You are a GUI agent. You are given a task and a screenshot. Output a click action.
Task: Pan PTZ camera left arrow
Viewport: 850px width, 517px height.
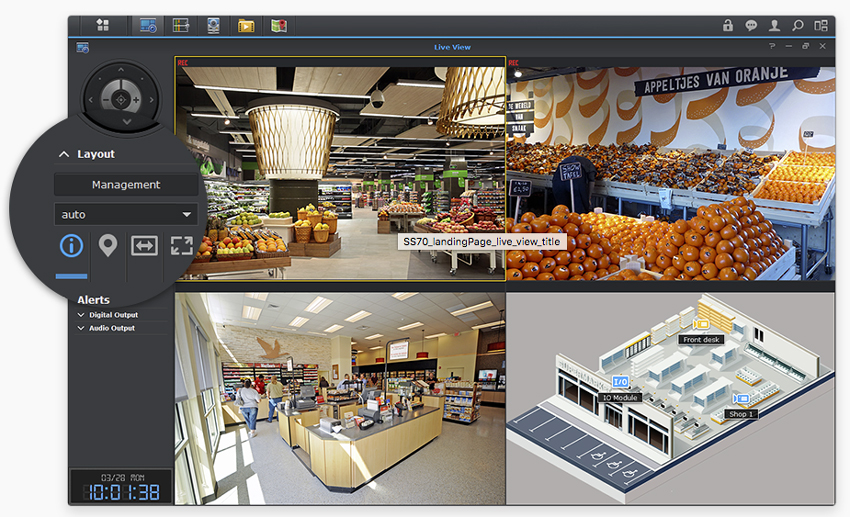(91, 100)
